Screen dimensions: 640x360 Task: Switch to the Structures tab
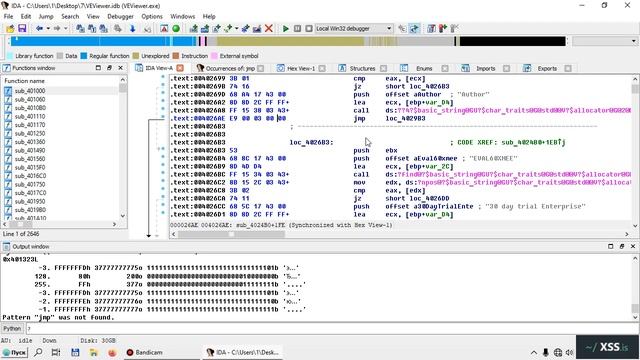pos(362,68)
